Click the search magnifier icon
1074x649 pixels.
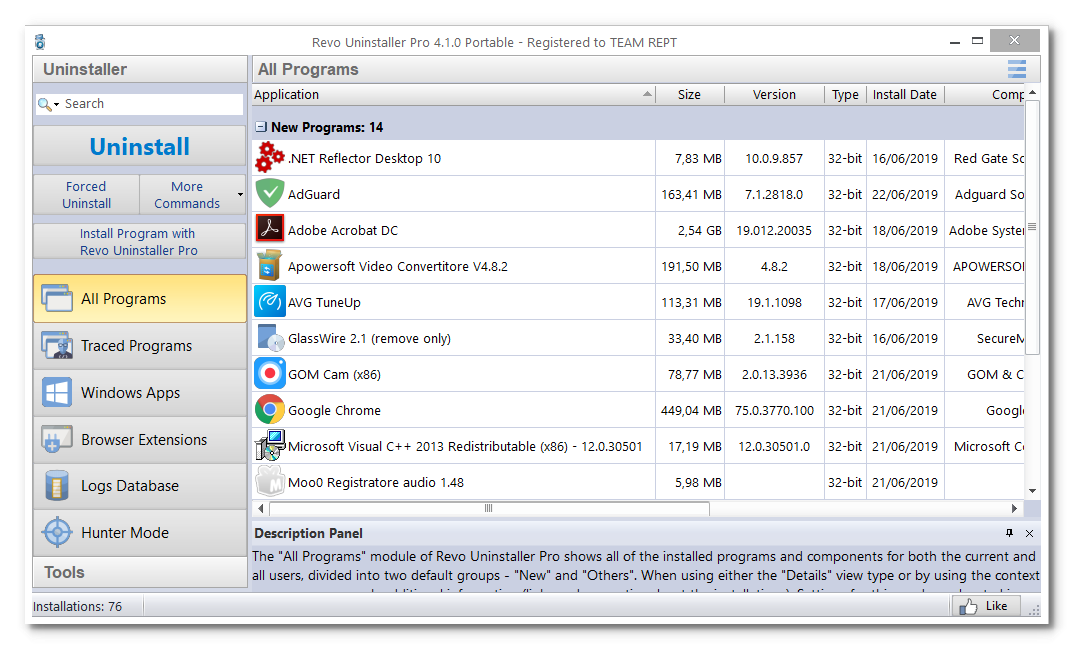point(45,104)
